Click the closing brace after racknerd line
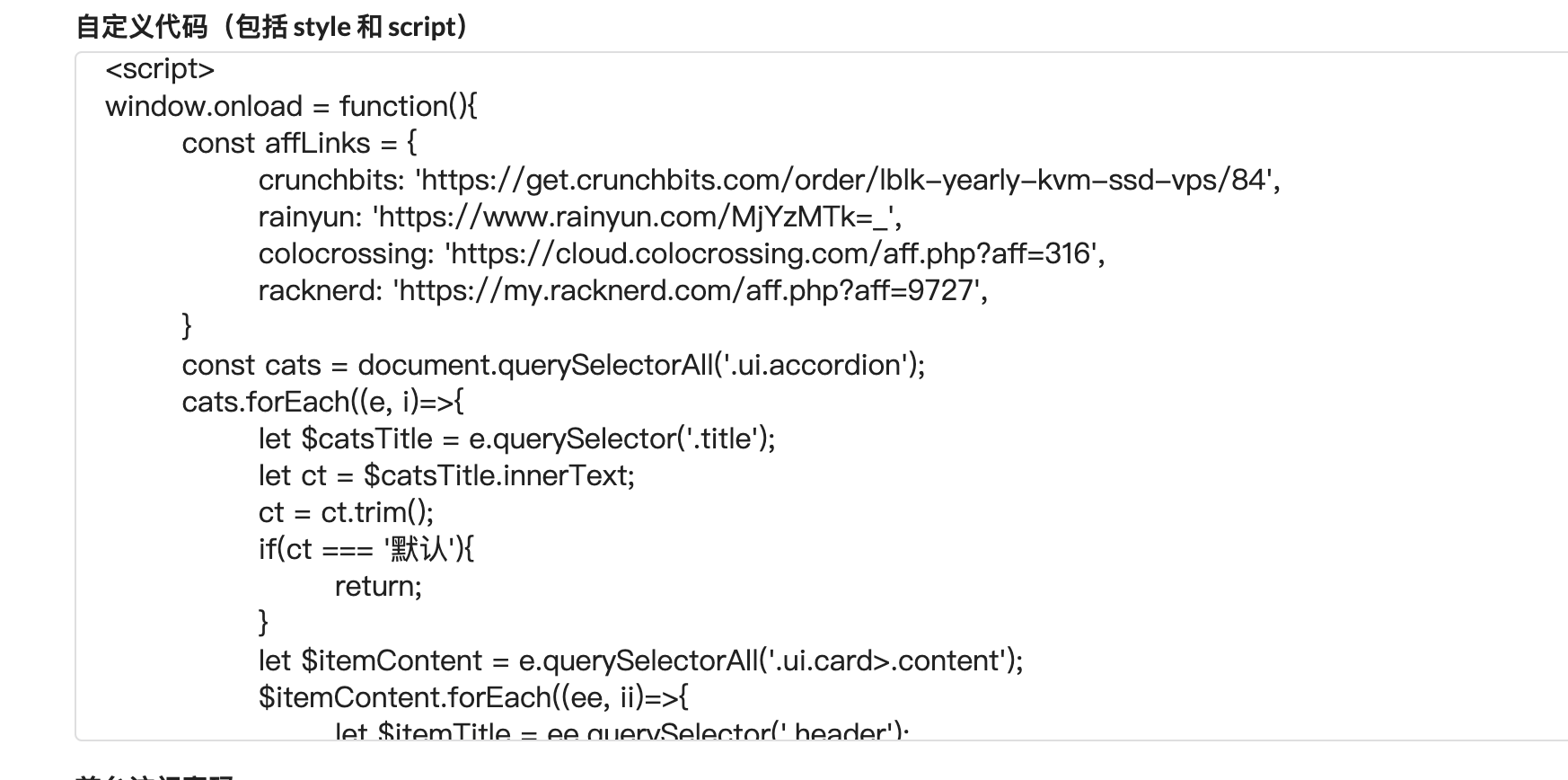 187,327
